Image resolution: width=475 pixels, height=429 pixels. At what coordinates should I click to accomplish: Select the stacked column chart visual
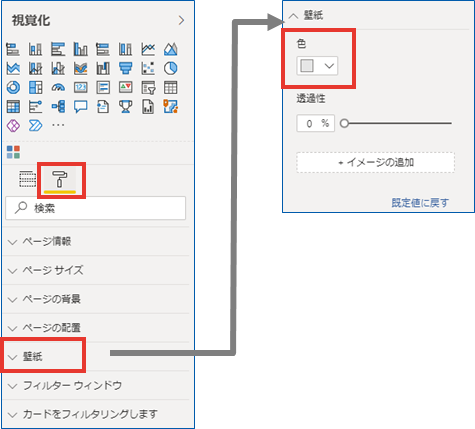(x=35, y=49)
